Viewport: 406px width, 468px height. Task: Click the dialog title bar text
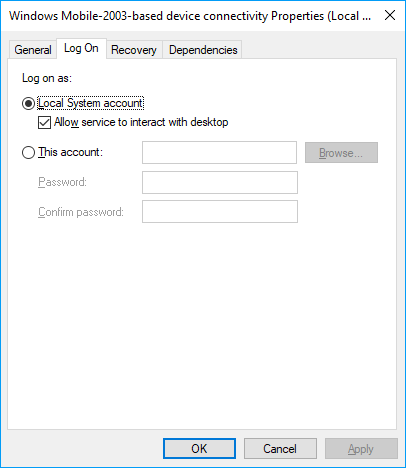pyautogui.click(x=190, y=16)
